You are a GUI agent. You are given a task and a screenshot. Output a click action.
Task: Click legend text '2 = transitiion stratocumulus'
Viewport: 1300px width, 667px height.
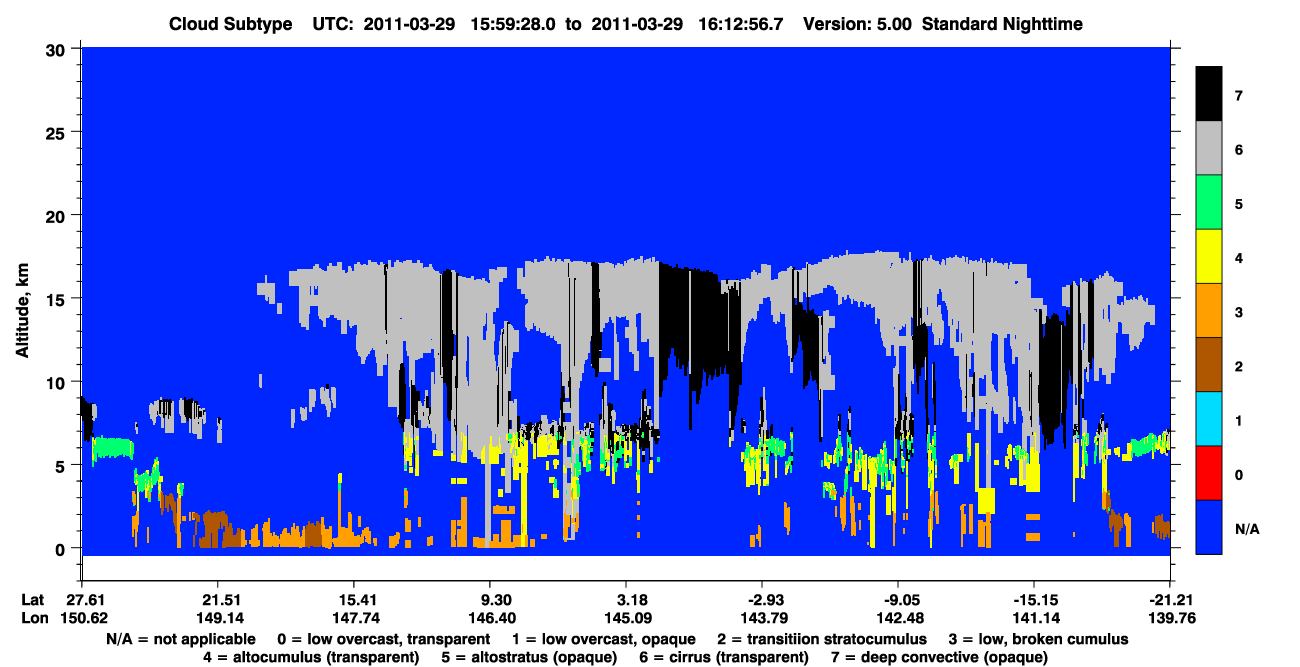(822, 638)
